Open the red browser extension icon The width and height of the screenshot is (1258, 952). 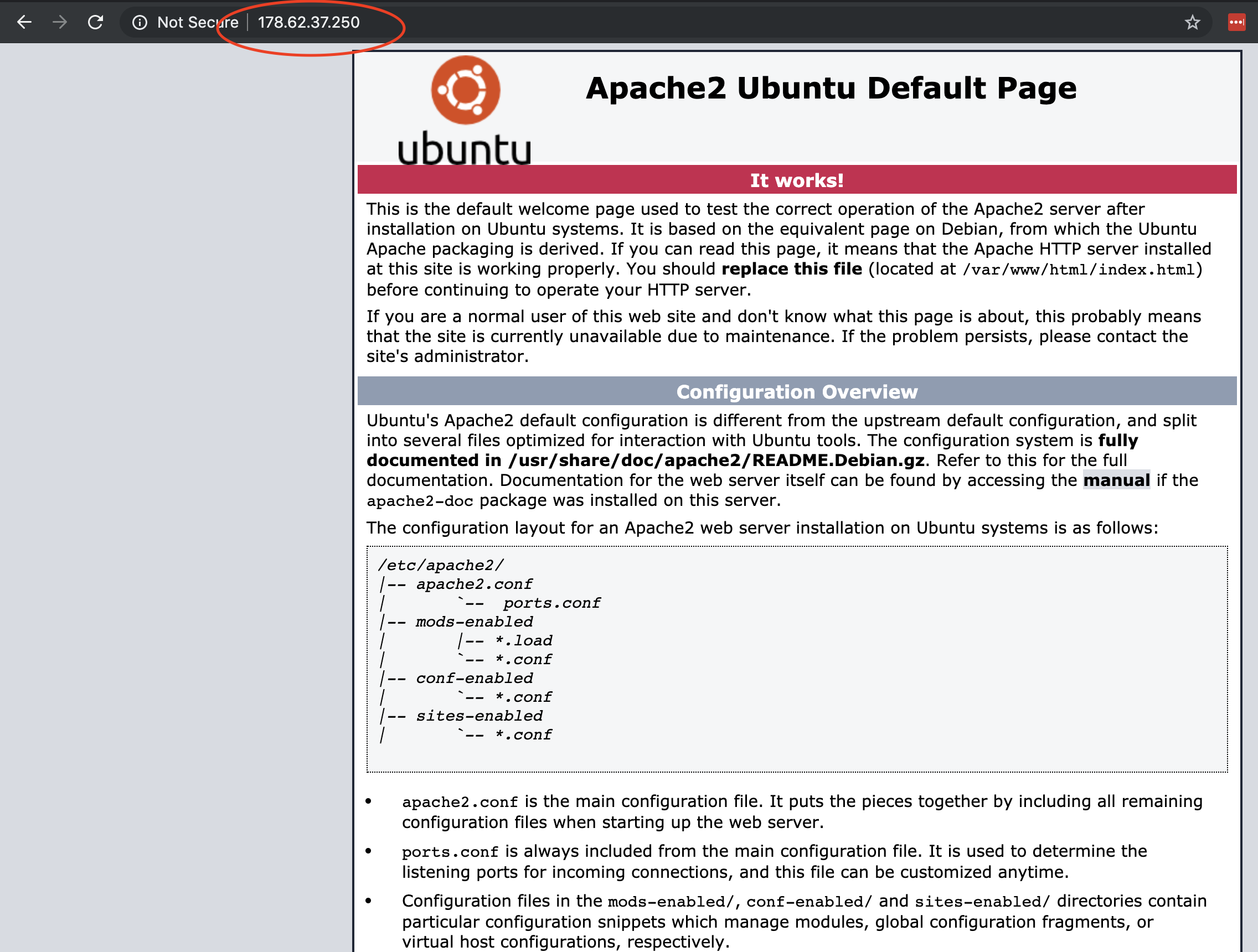tap(1236, 22)
